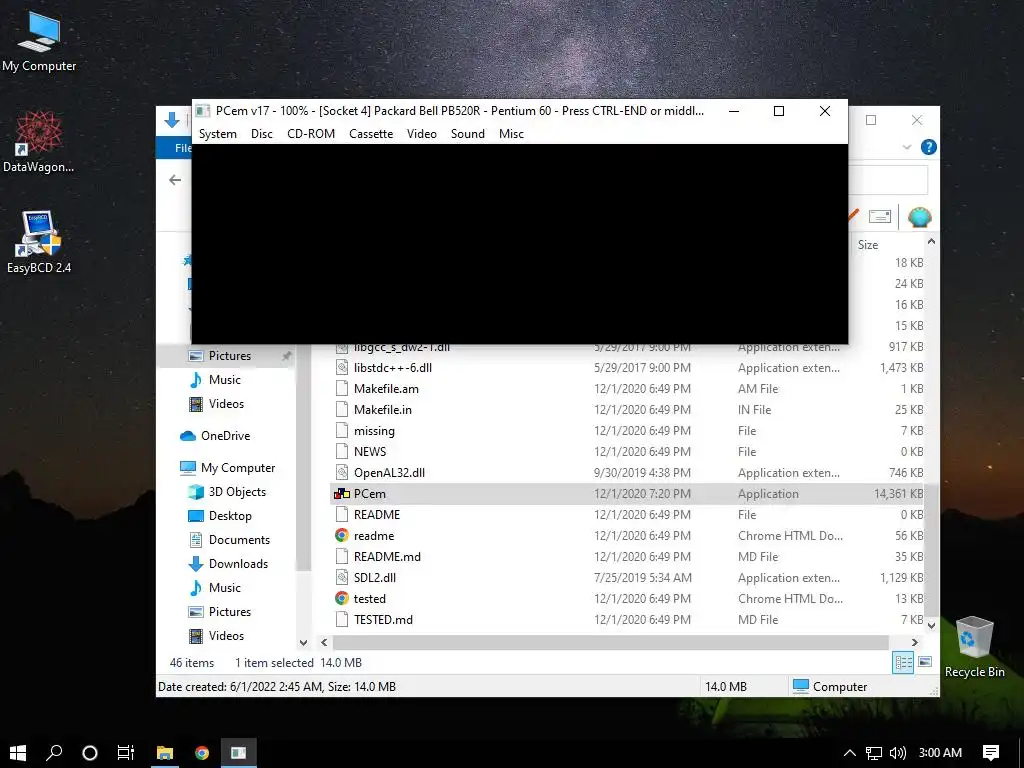Select Pictures in Quick access

coord(229,356)
